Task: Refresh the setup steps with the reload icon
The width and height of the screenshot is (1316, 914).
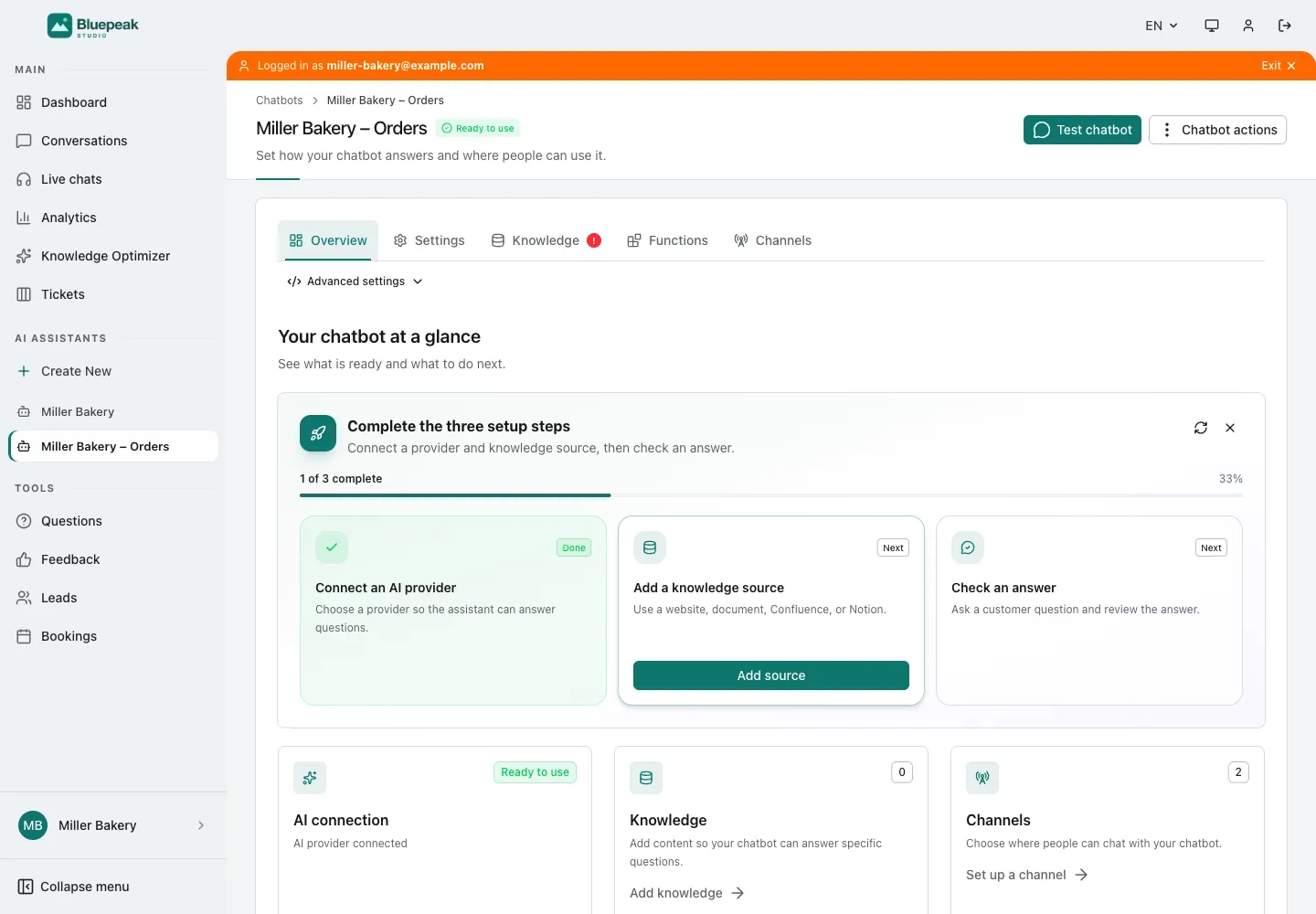Action: tap(1201, 428)
